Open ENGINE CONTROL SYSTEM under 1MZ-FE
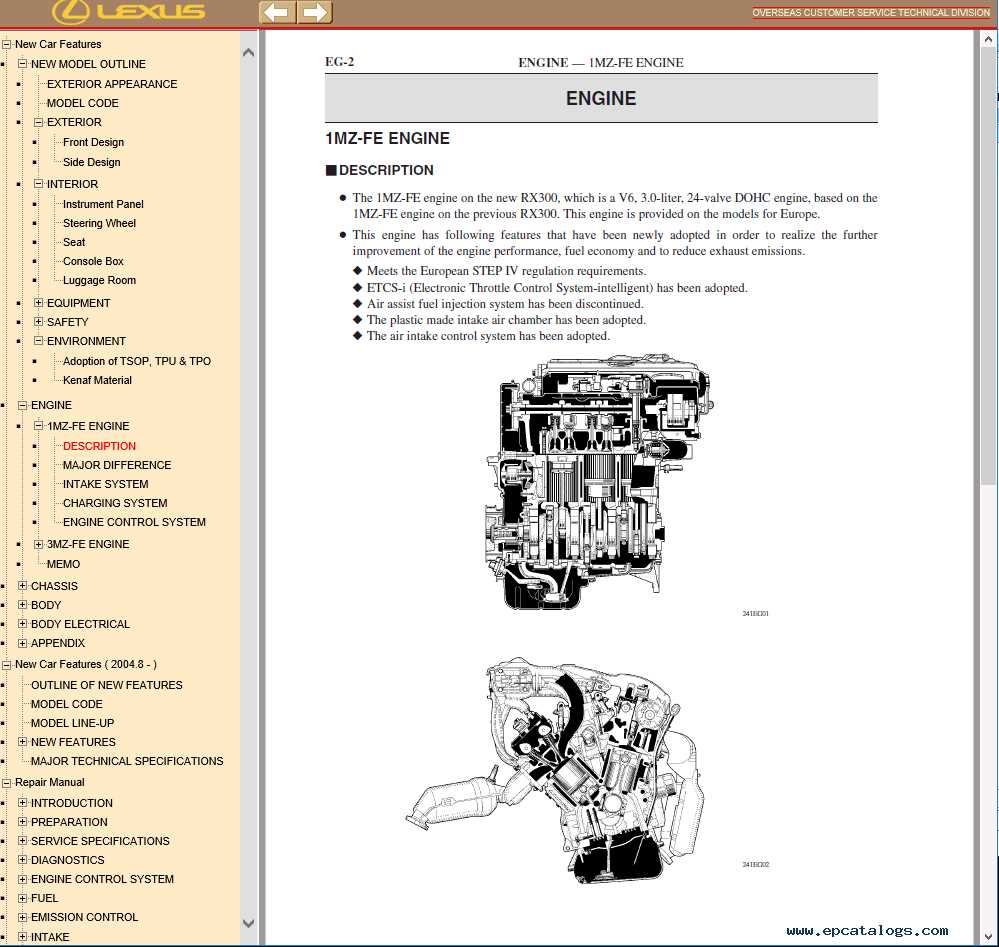 pyautogui.click(x=134, y=523)
